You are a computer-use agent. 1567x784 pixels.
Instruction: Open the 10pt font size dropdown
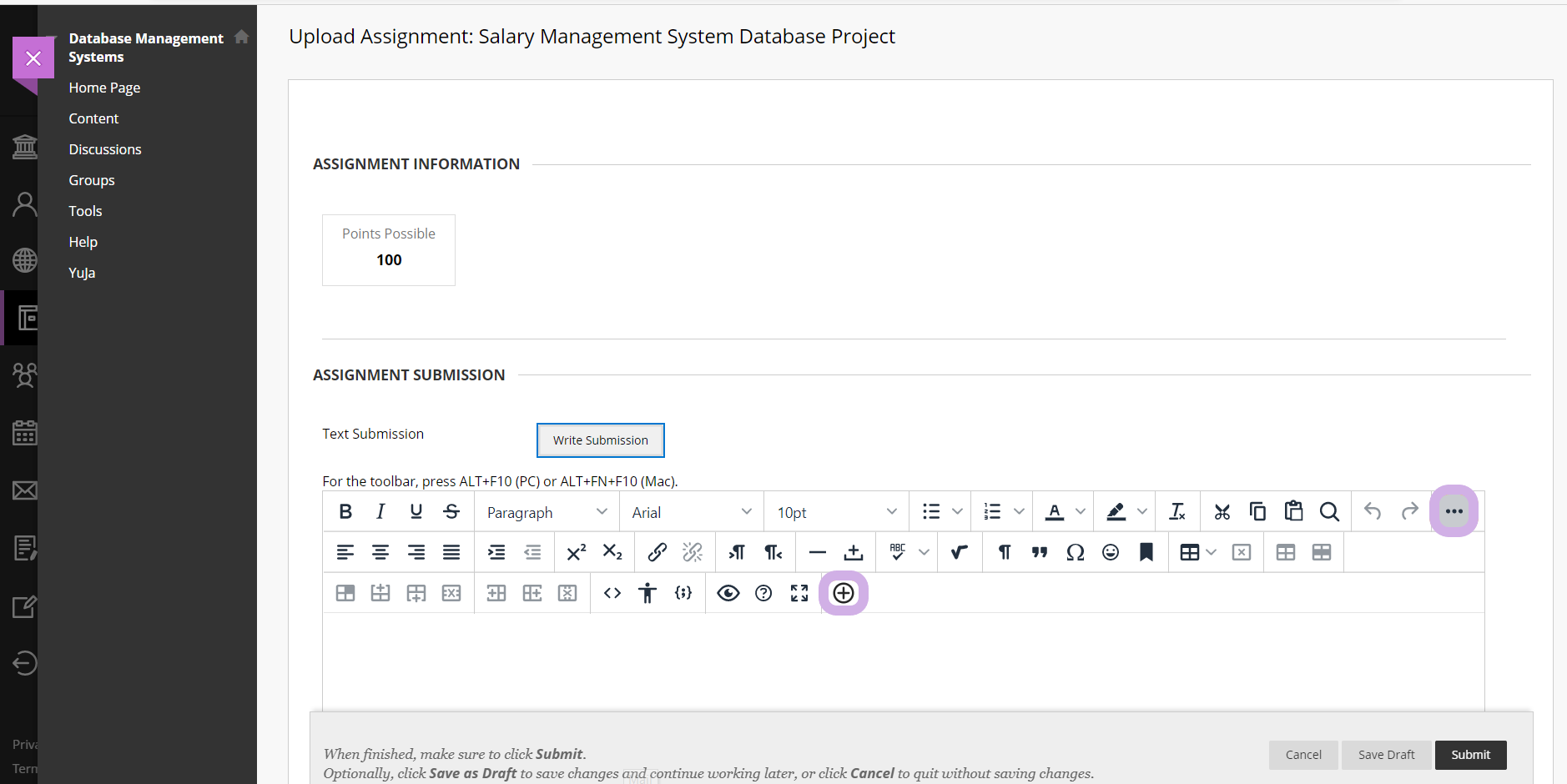(836, 512)
